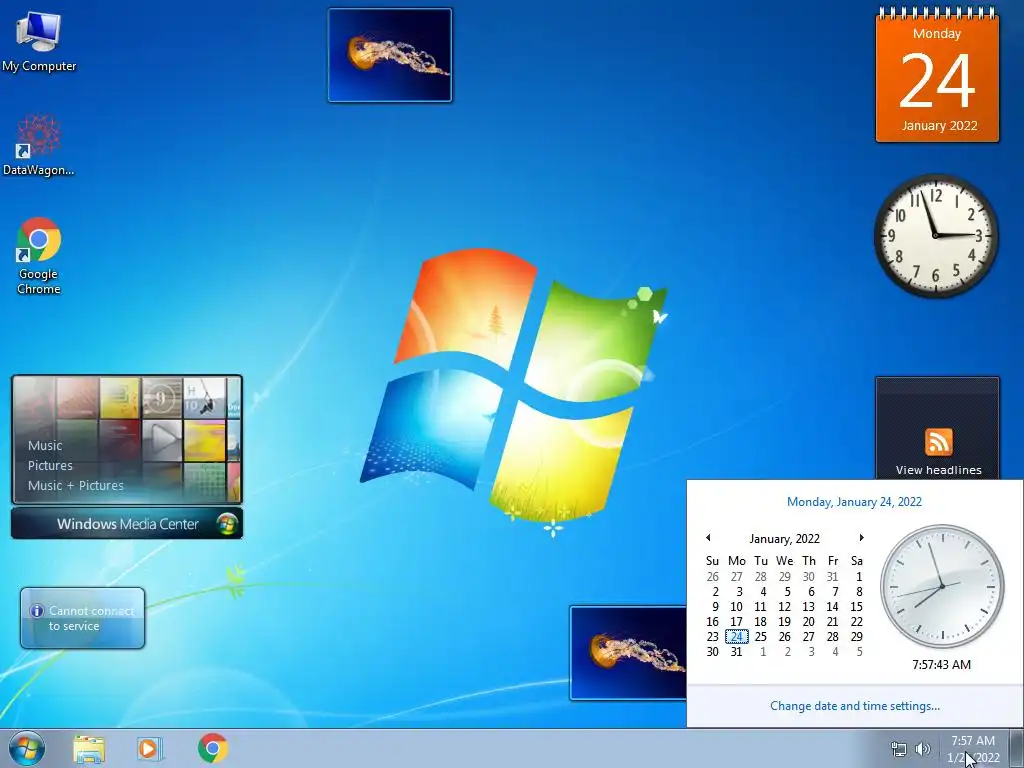Image resolution: width=1024 pixels, height=768 pixels.
Task: Go to next month in calendar
Action: point(861,537)
